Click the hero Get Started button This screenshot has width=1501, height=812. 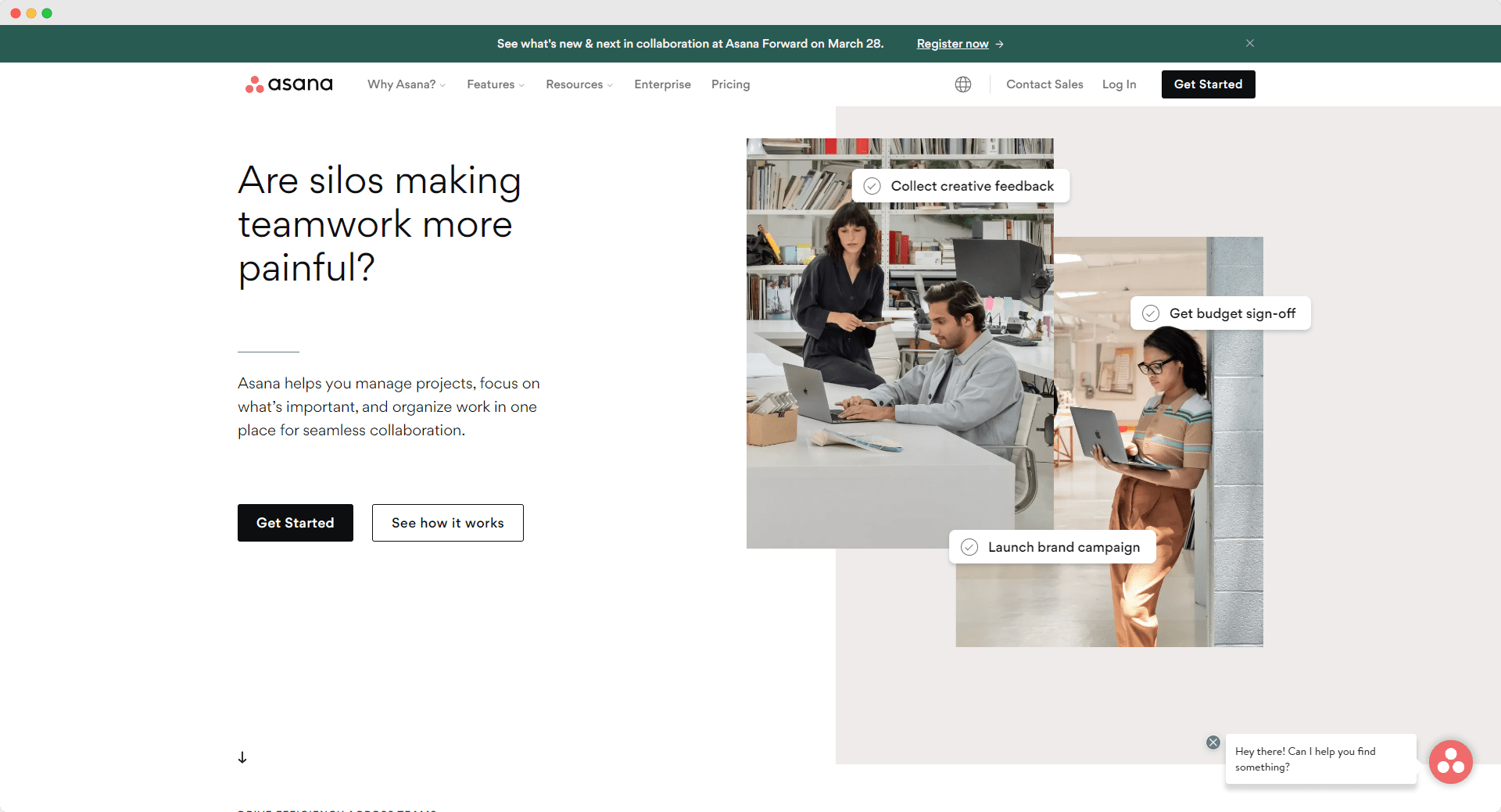click(x=296, y=523)
